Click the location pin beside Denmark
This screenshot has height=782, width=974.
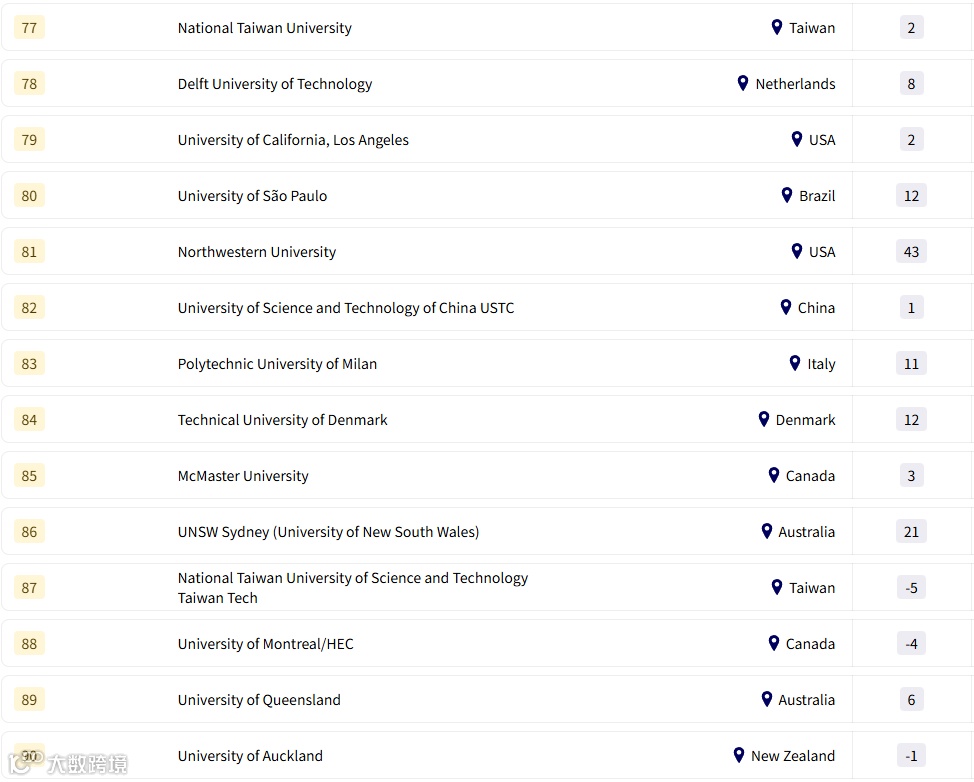[x=764, y=419]
